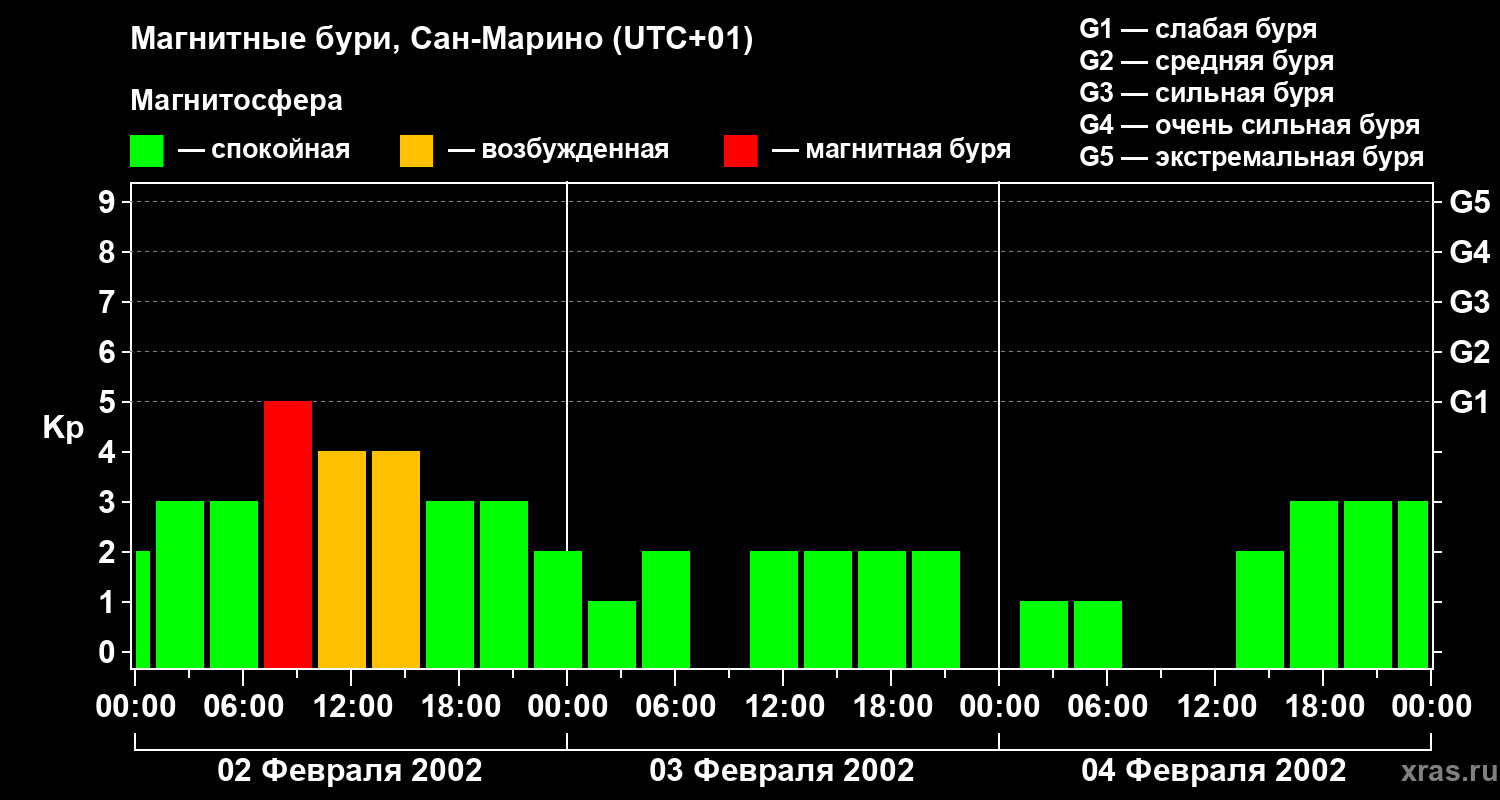The height and width of the screenshot is (800, 1500).
Task: Click the 'G3' tick label on the right axis
Action: [1469, 302]
